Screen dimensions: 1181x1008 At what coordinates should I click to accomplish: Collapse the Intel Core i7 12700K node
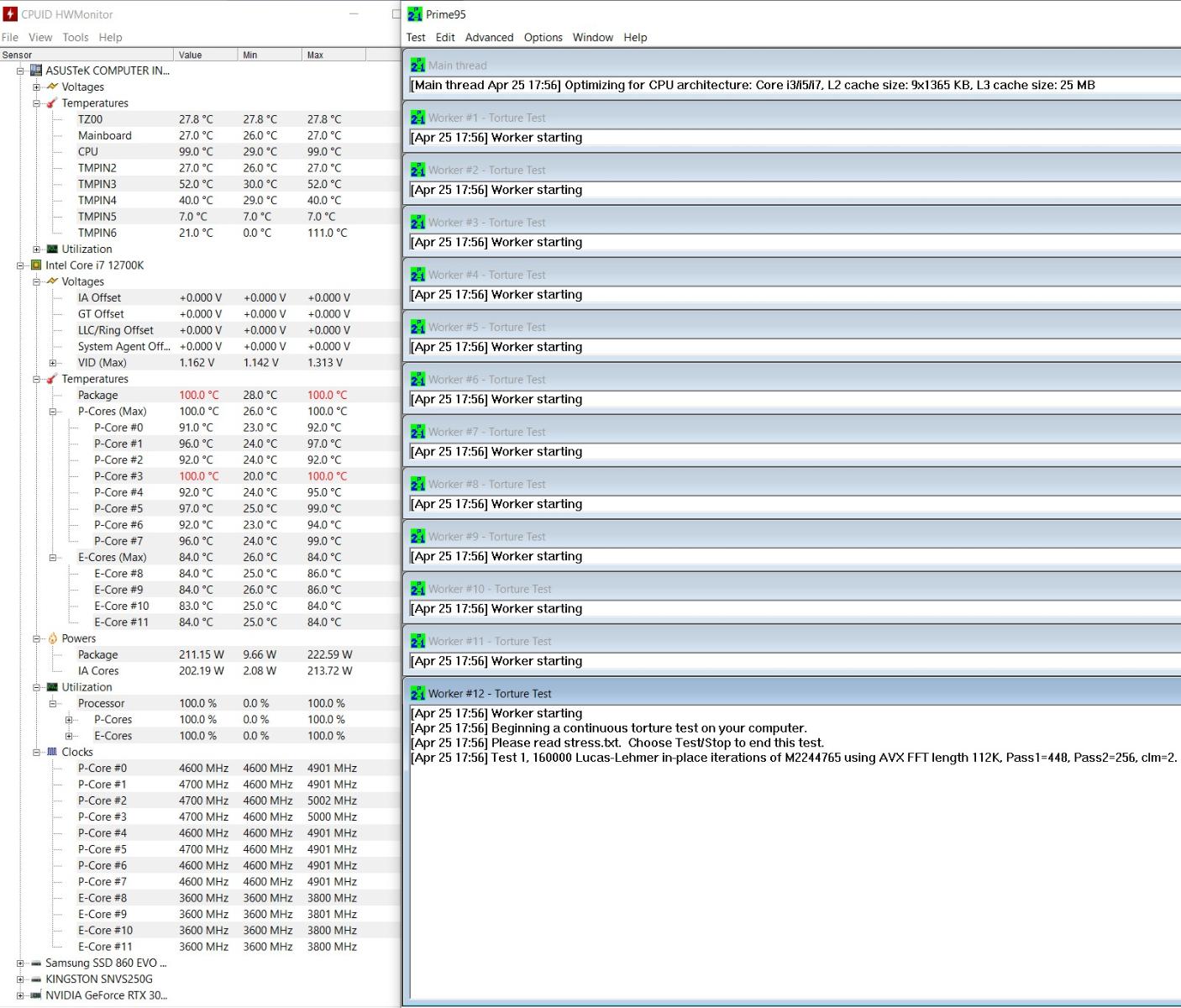tap(20, 265)
